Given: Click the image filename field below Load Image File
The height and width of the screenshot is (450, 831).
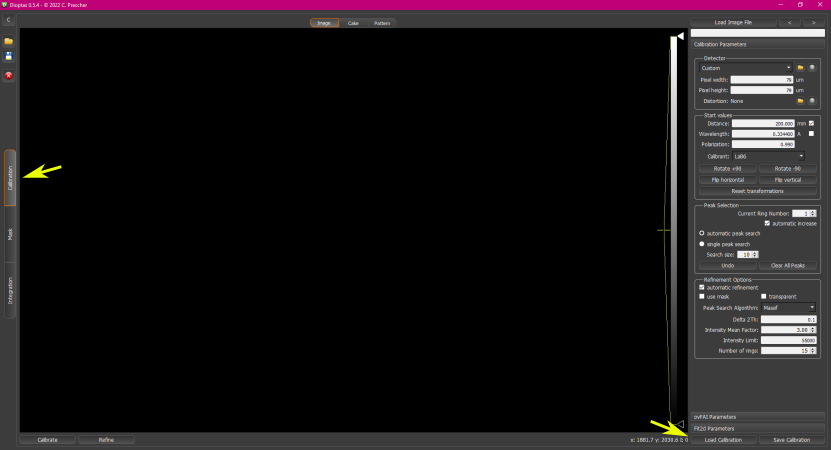Looking at the screenshot, I should (758, 33).
